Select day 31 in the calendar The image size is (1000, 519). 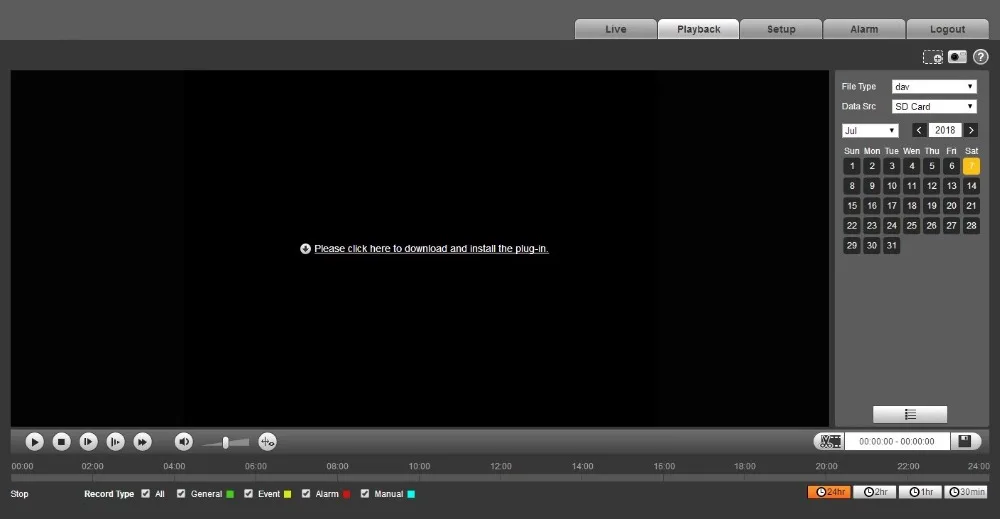click(x=892, y=245)
